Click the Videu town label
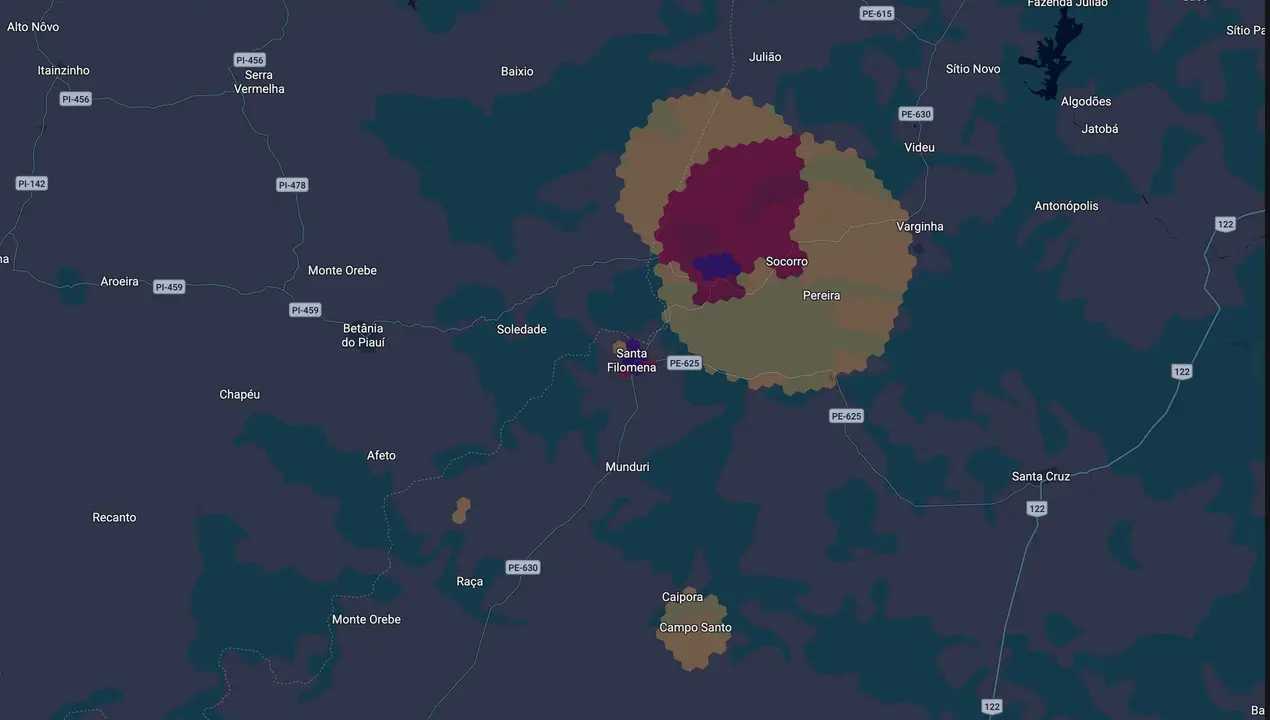This screenshot has height=720, width=1270. click(919, 148)
